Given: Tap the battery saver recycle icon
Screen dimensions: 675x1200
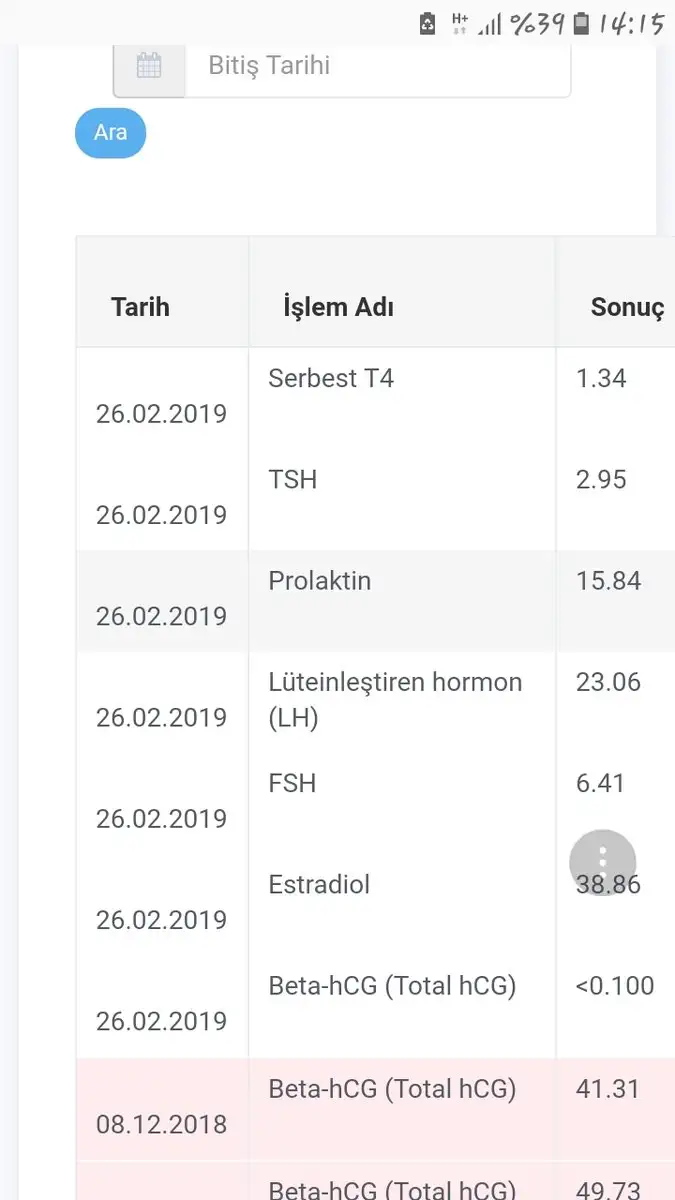Looking at the screenshot, I should 427,23.
